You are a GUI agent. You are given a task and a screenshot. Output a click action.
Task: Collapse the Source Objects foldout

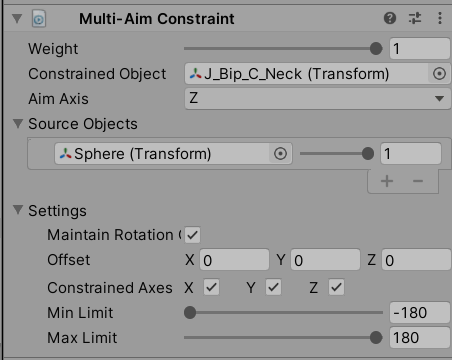tap(18, 124)
